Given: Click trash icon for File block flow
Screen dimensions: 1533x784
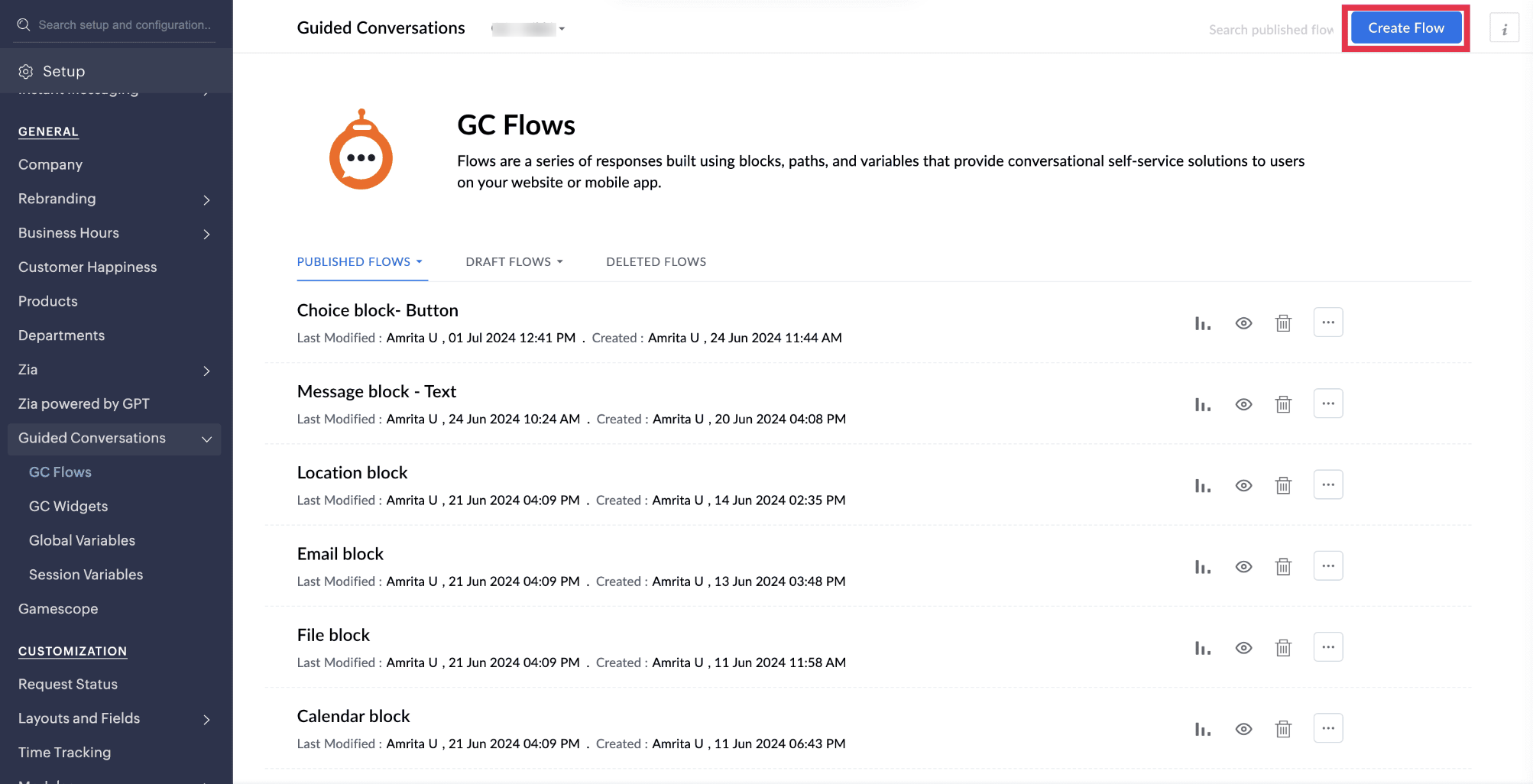Looking at the screenshot, I should coord(1283,648).
